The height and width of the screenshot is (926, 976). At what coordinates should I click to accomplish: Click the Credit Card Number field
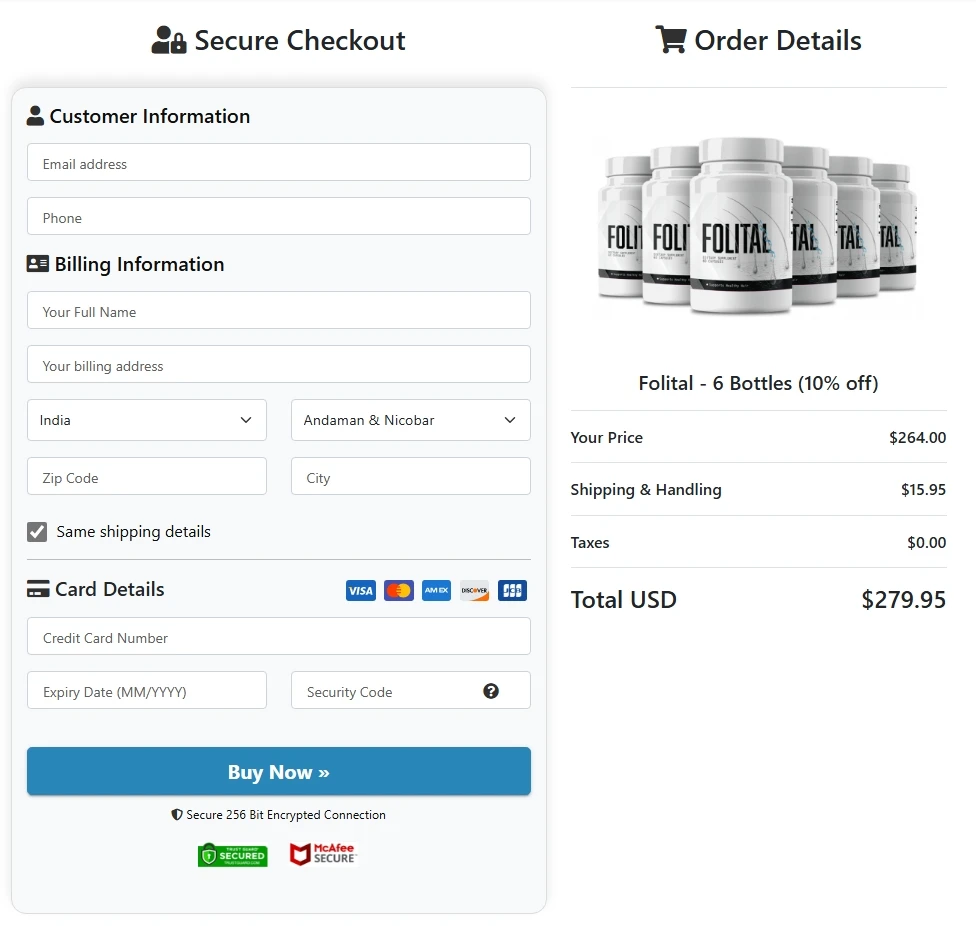pyautogui.click(x=278, y=636)
